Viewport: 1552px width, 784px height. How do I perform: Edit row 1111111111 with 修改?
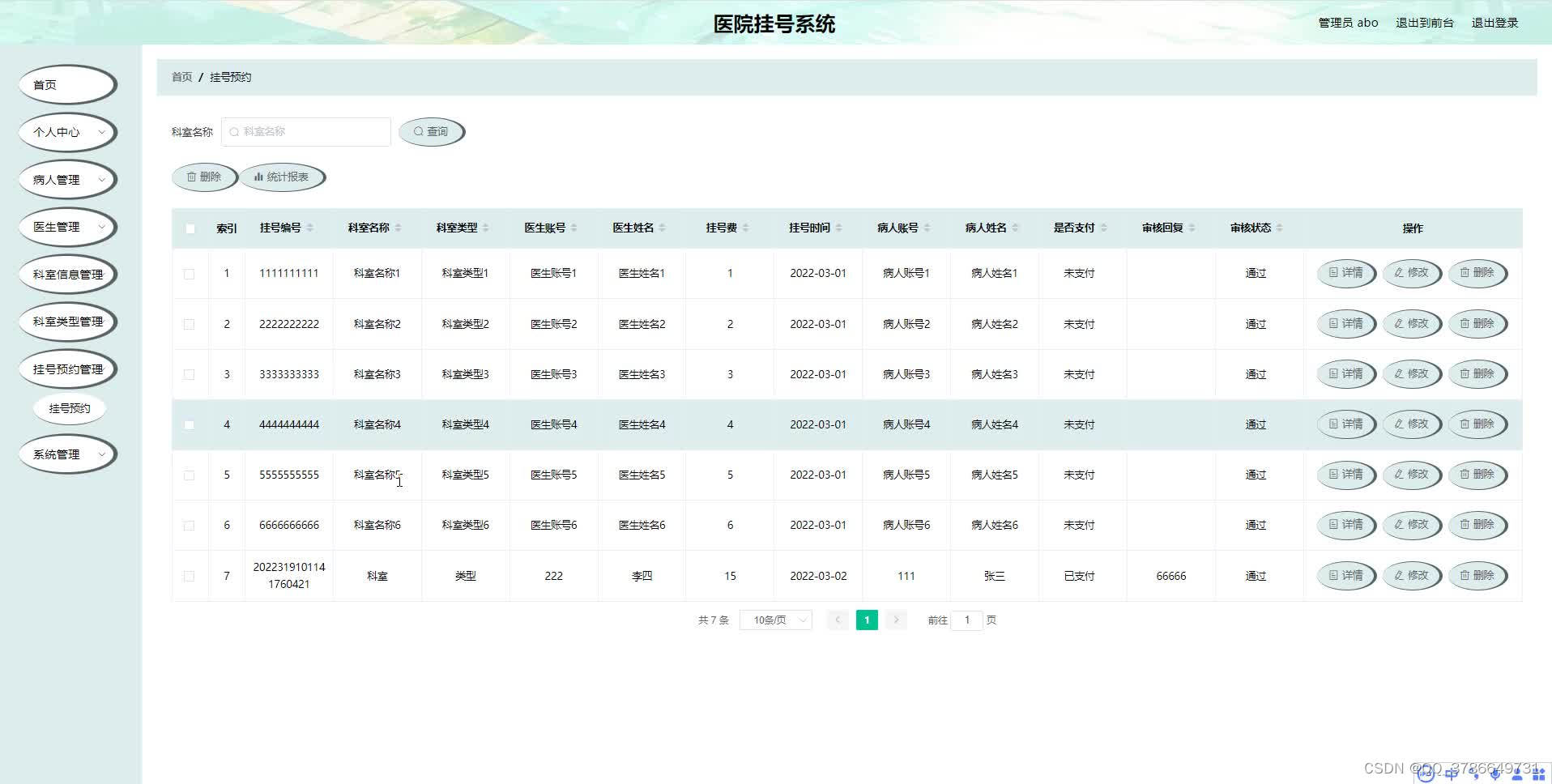point(1412,273)
